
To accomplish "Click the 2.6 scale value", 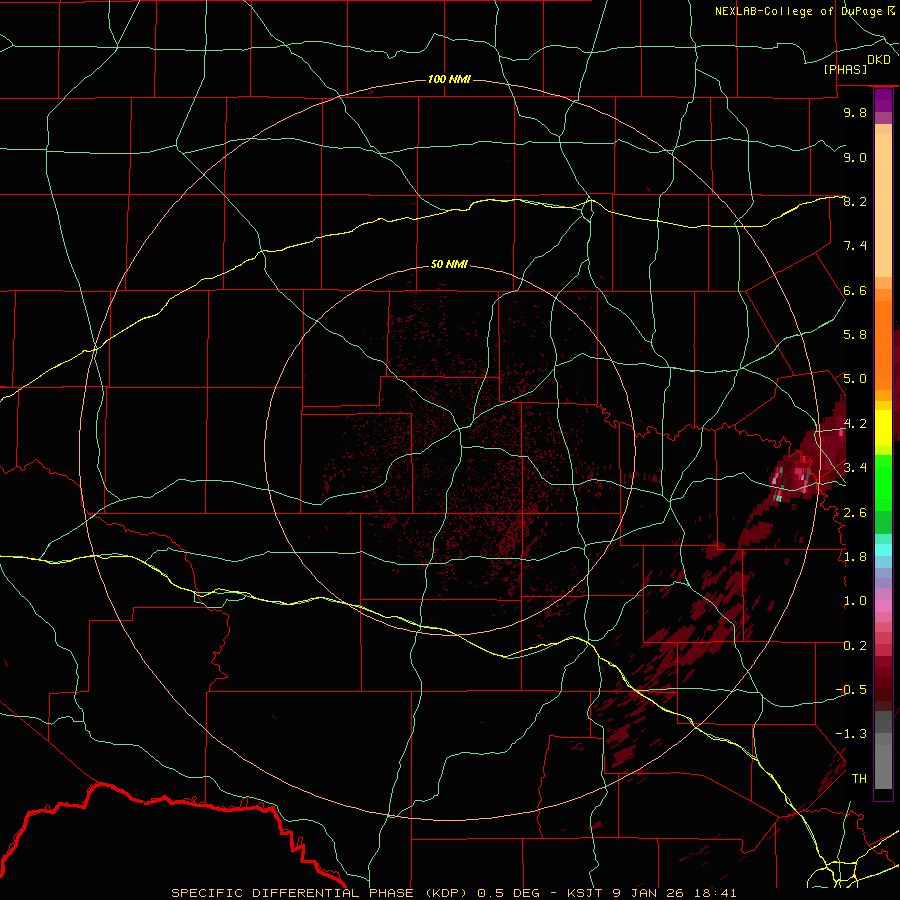I will [x=855, y=513].
